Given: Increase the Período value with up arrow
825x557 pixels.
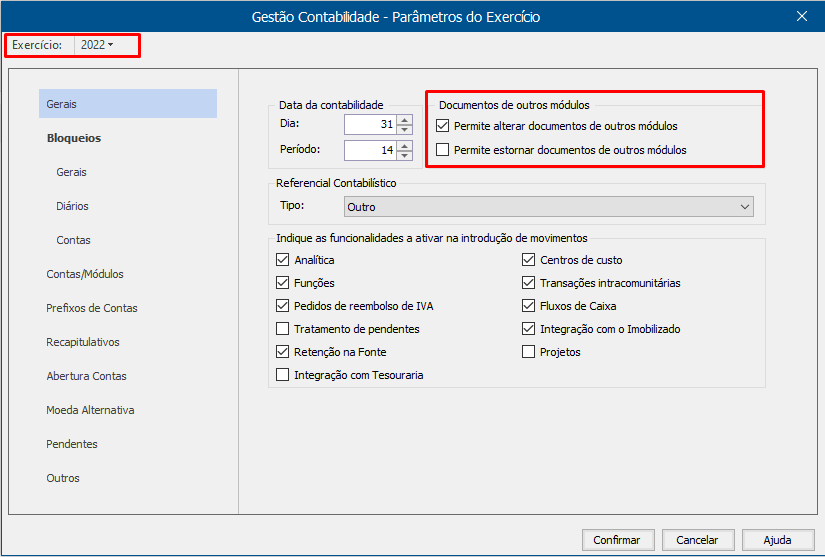Looking at the screenshot, I should [404, 145].
